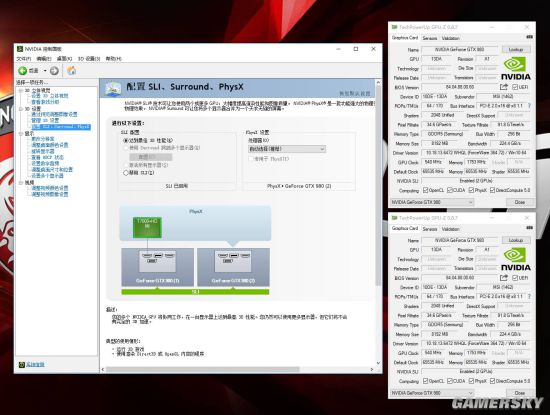Viewport: 550px width, 415px height.
Task: Click the Lookup button in upper GPU-Z window
Action: (516, 49)
